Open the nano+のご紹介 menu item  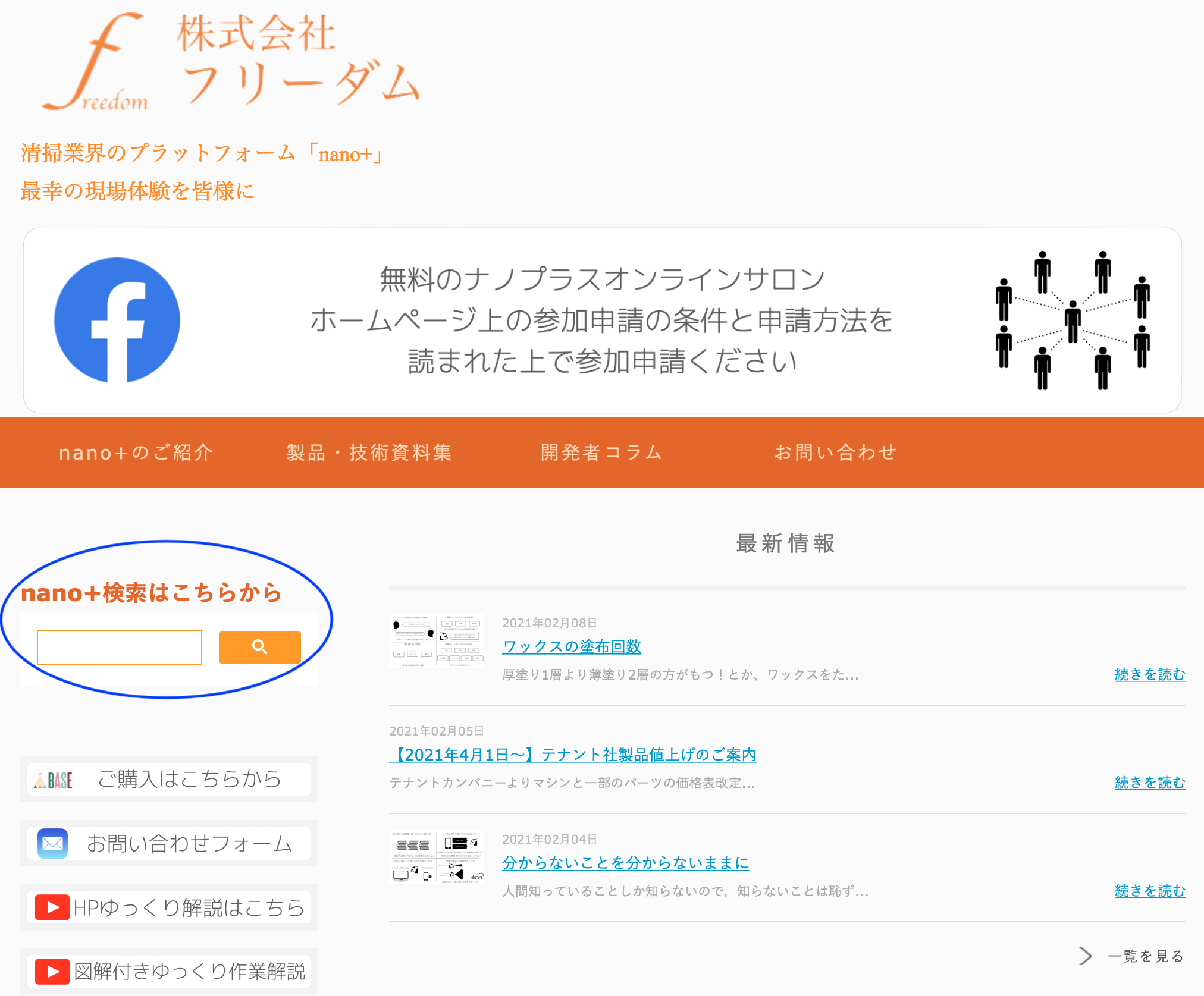pos(136,453)
